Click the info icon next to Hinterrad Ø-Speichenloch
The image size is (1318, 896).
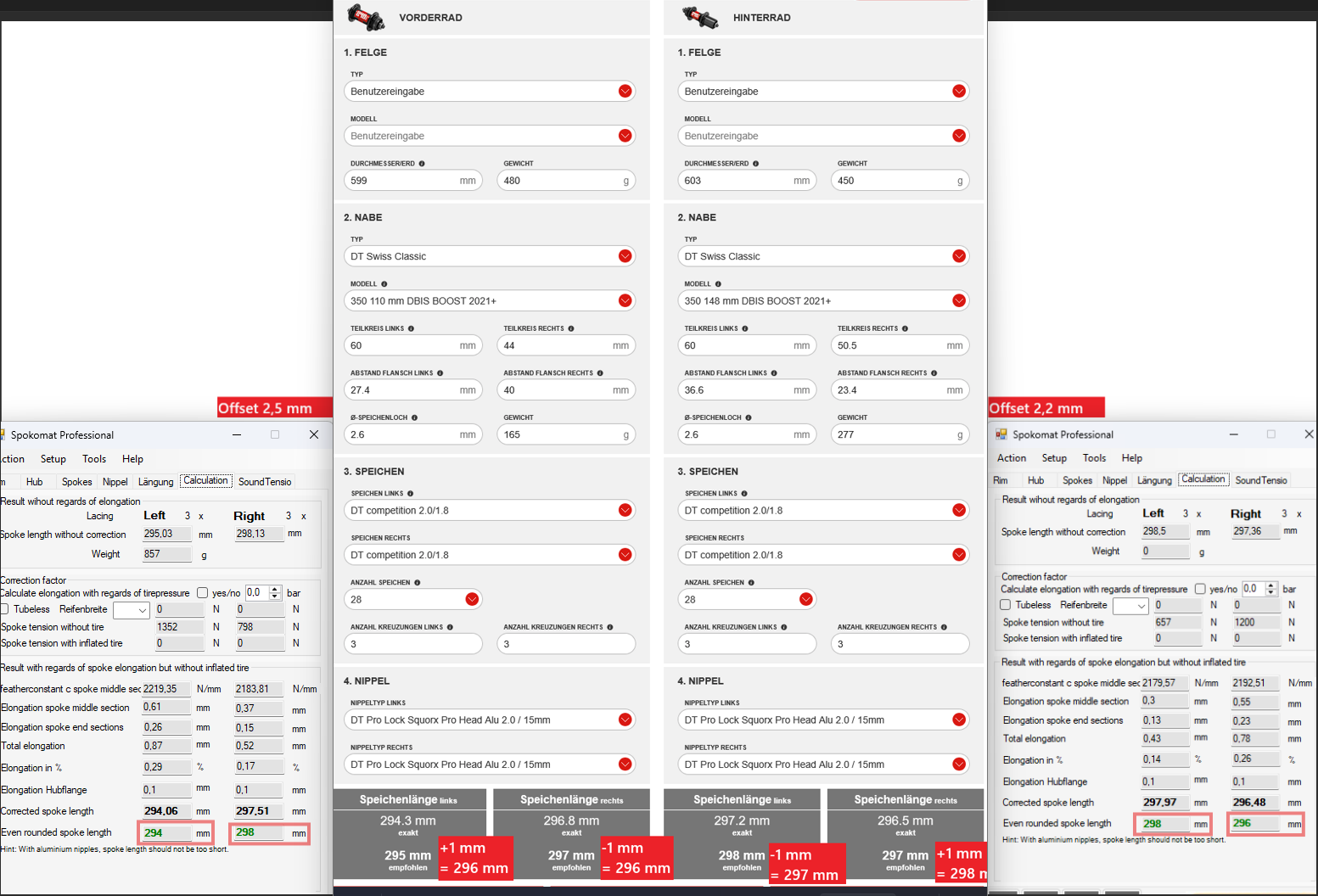pyautogui.click(x=748, y=417)
